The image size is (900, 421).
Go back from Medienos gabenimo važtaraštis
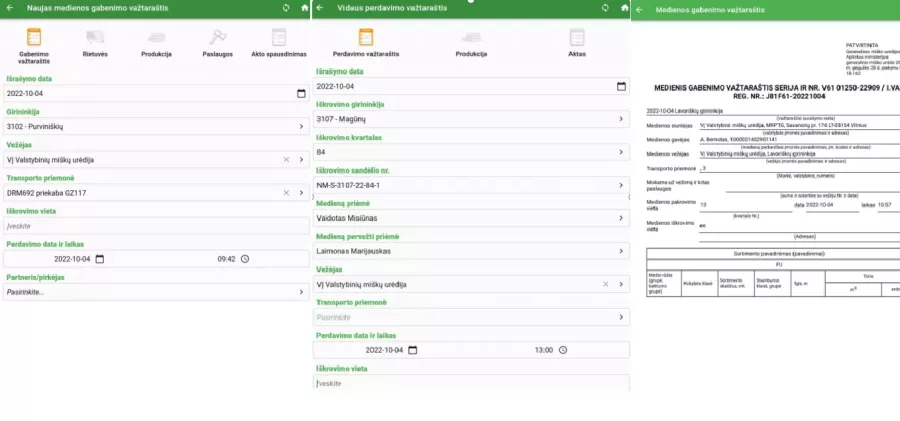point(640,9)
